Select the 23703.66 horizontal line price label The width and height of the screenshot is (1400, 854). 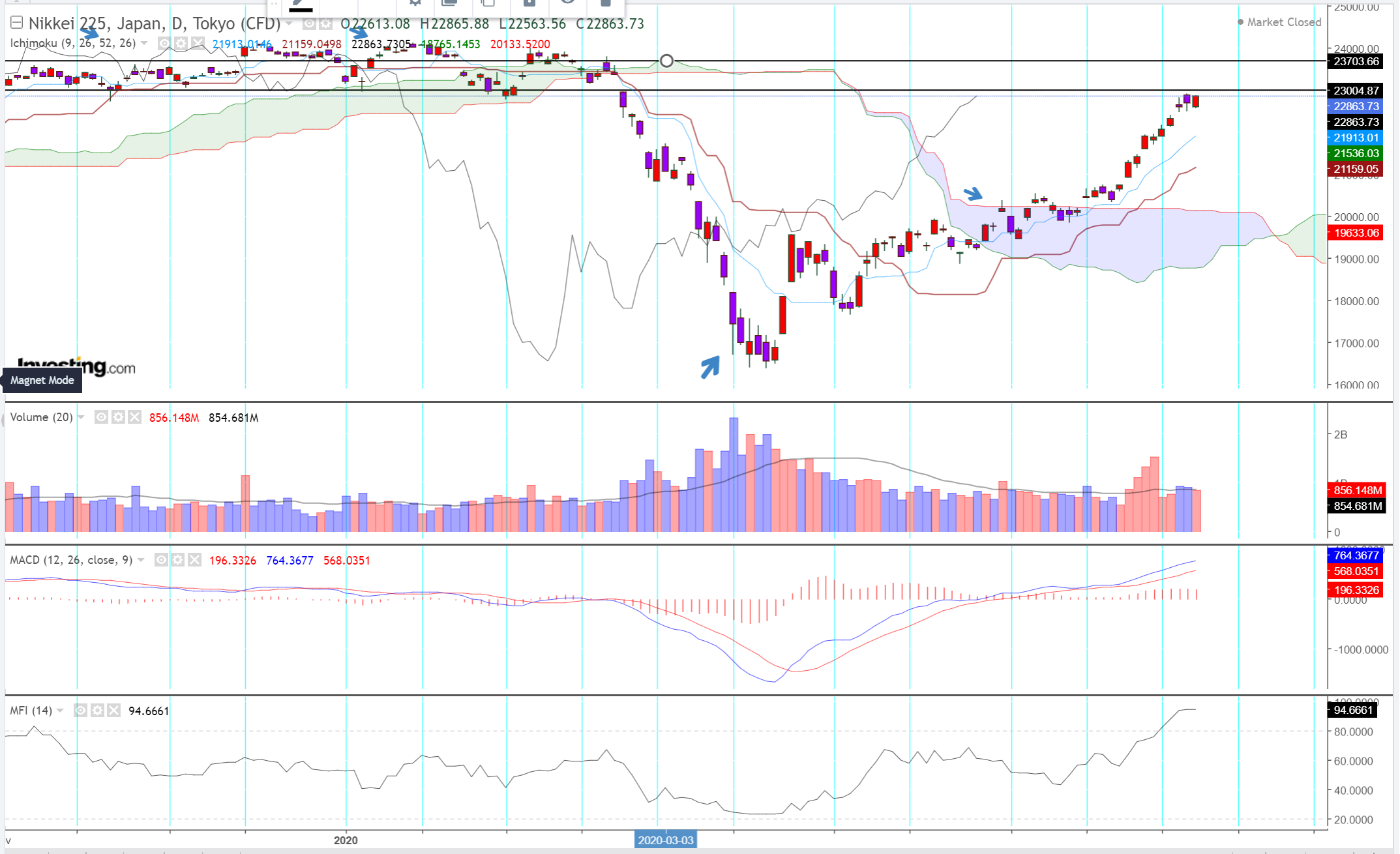click(x=1356, y=61)
